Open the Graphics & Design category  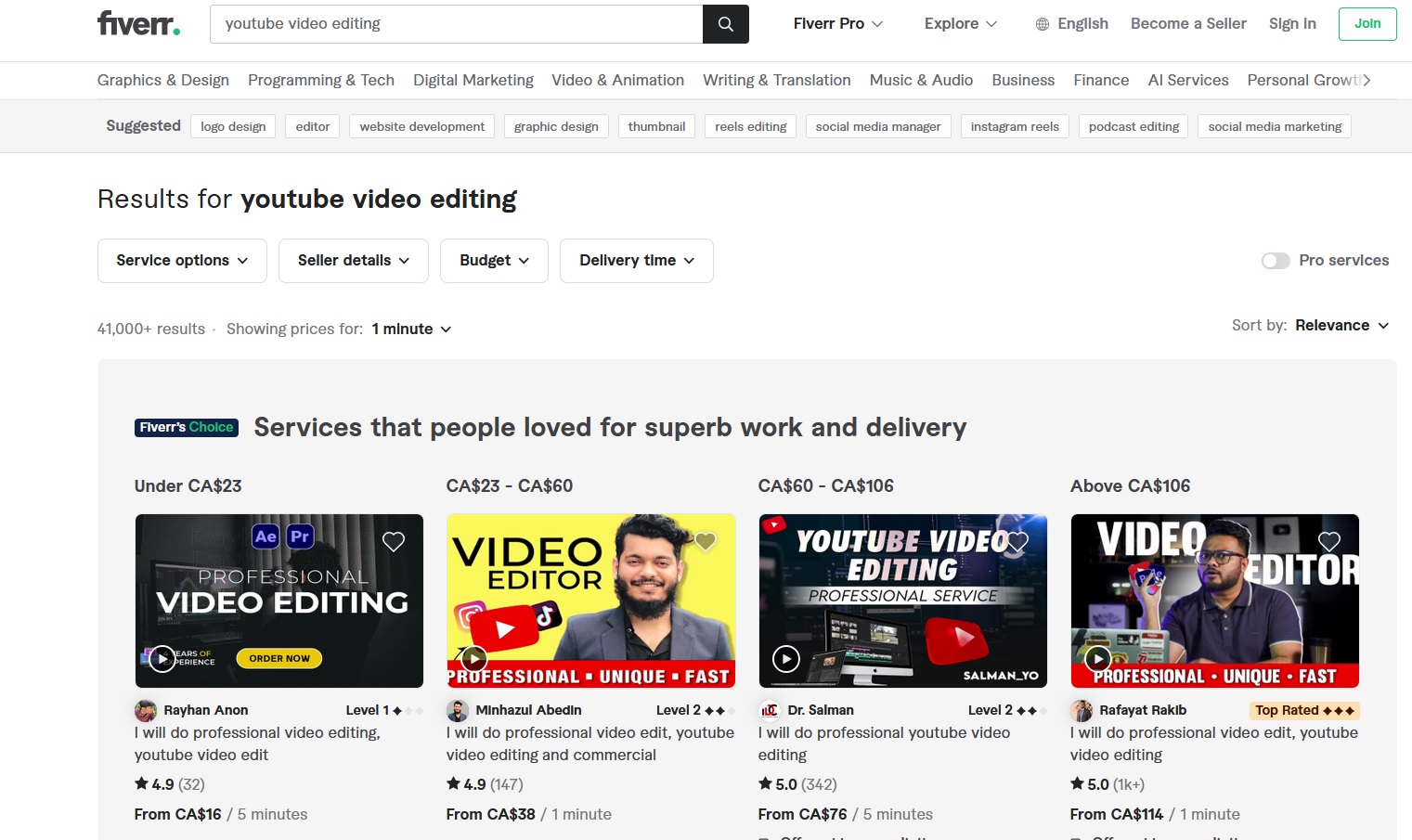click(163, 81)
